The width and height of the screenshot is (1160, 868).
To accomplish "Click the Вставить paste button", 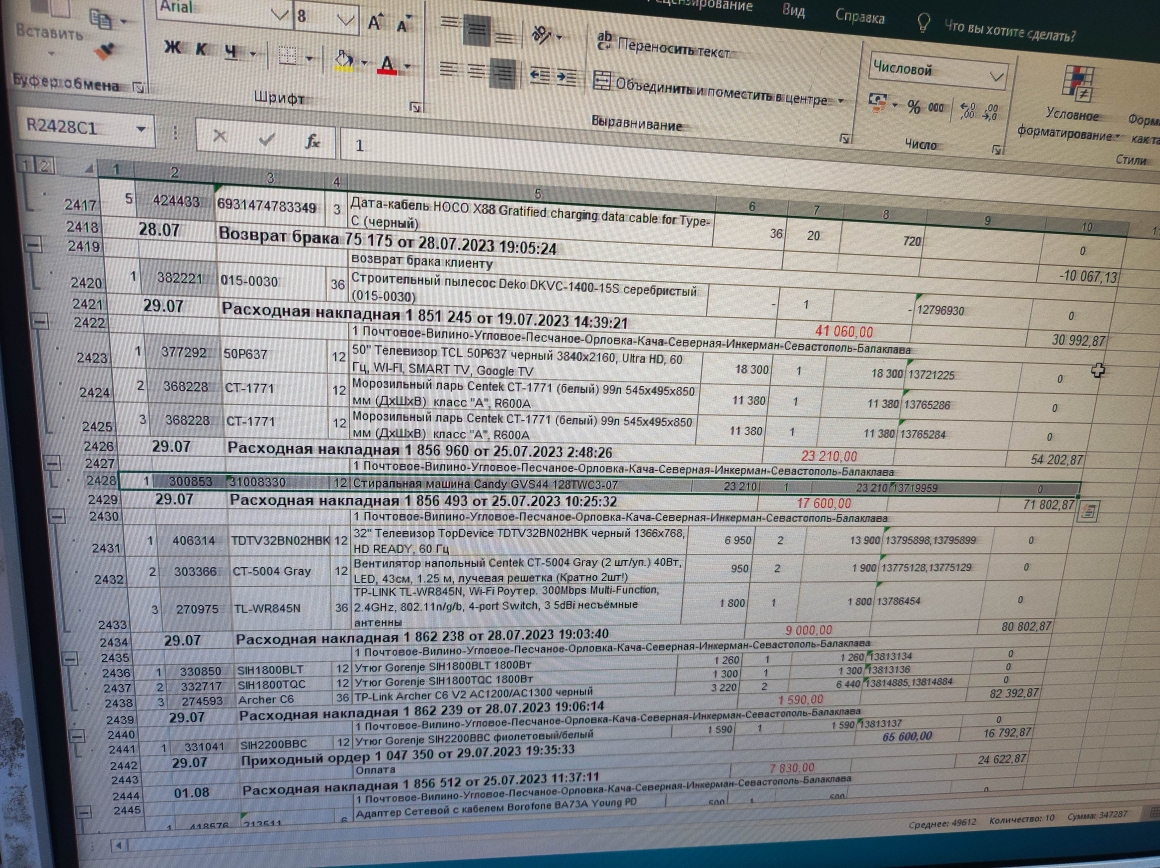I will 50,30.
